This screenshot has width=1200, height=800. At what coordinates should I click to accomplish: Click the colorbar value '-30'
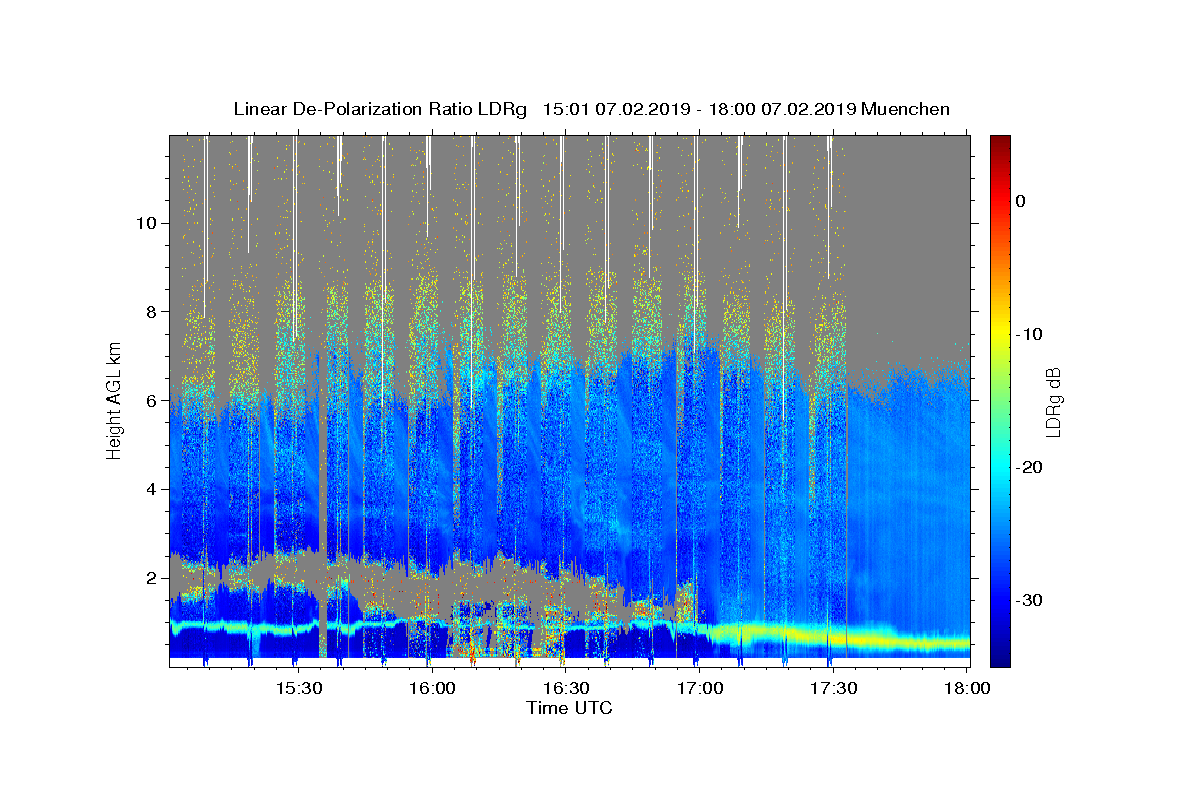point(1030,600)
